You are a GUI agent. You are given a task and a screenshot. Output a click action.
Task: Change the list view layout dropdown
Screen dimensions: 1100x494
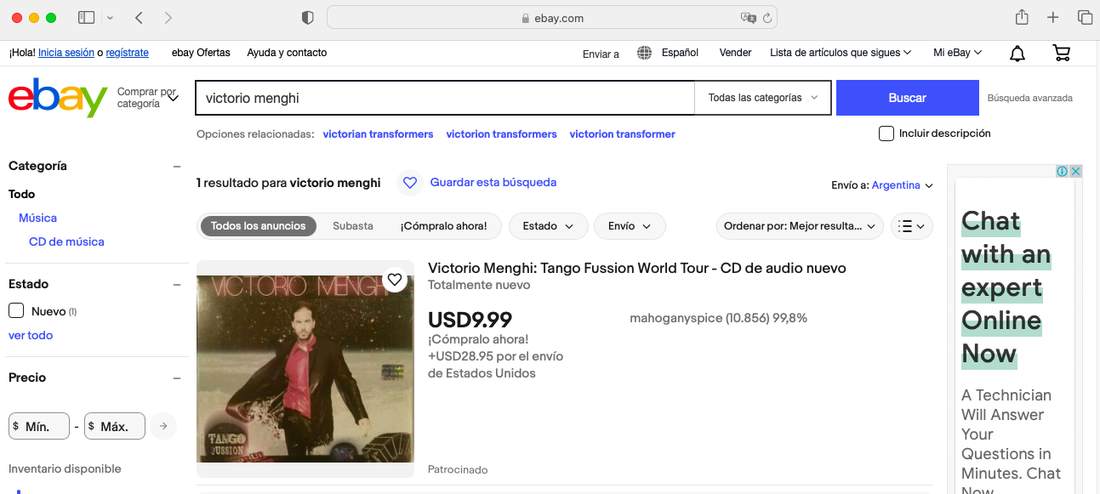[912, 226]
